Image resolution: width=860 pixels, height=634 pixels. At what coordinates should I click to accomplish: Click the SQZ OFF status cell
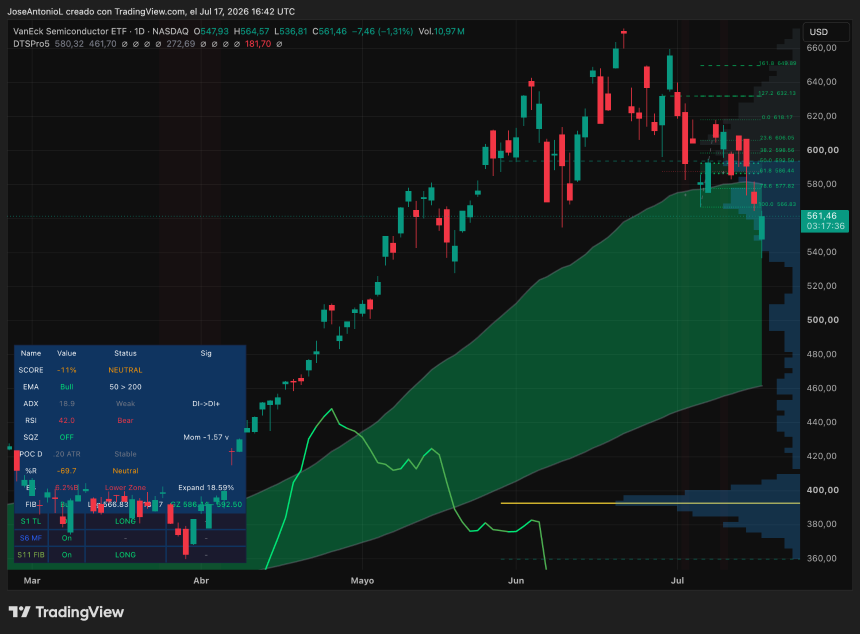pos(66,437)
